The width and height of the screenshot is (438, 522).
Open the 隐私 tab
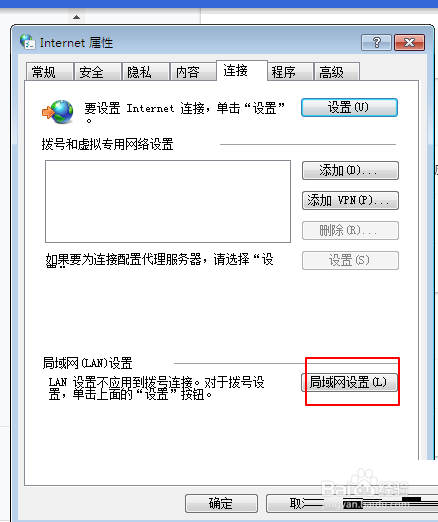[x=145, y=72]
